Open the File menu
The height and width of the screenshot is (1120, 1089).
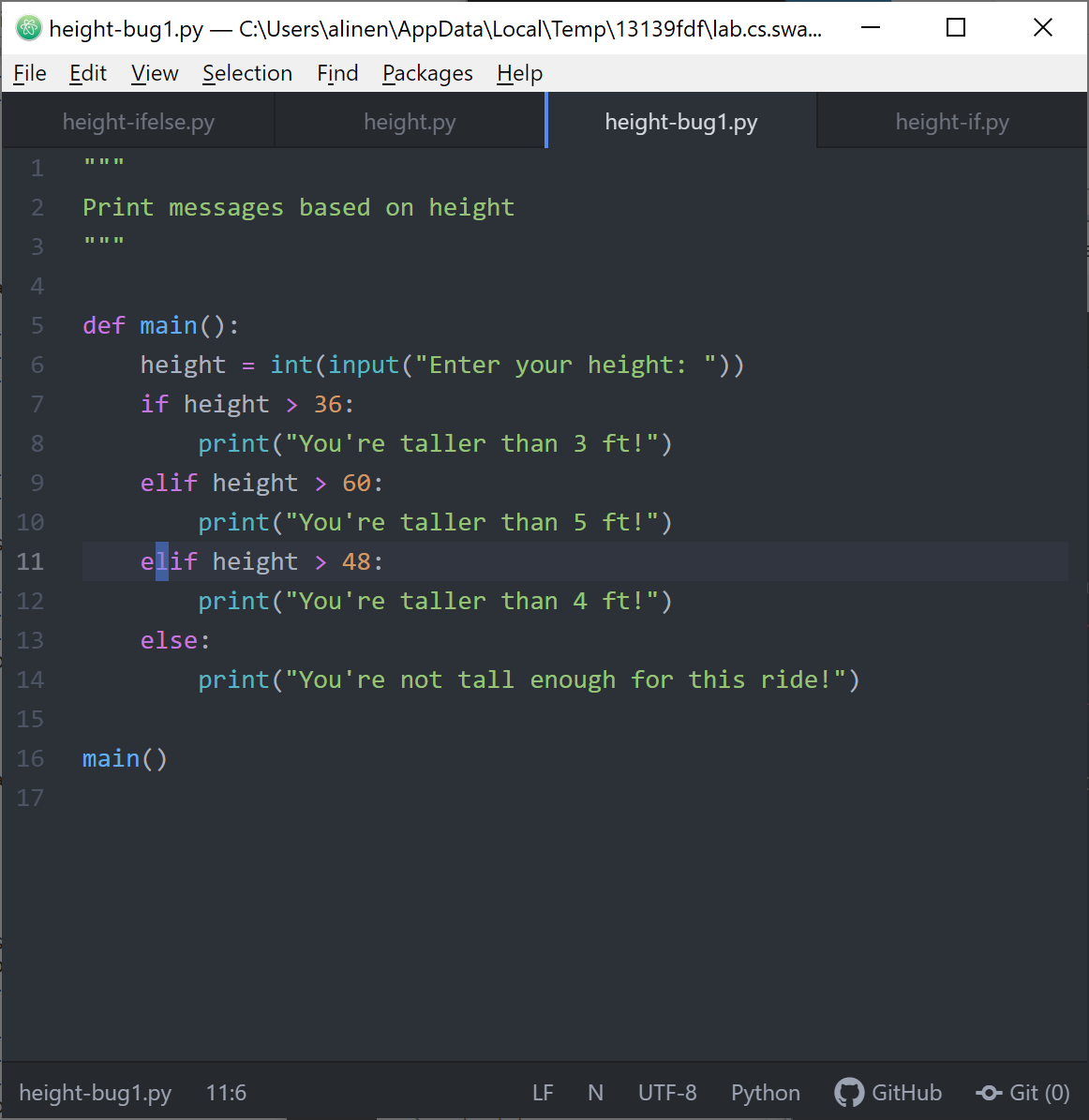[x=30, y=73]
